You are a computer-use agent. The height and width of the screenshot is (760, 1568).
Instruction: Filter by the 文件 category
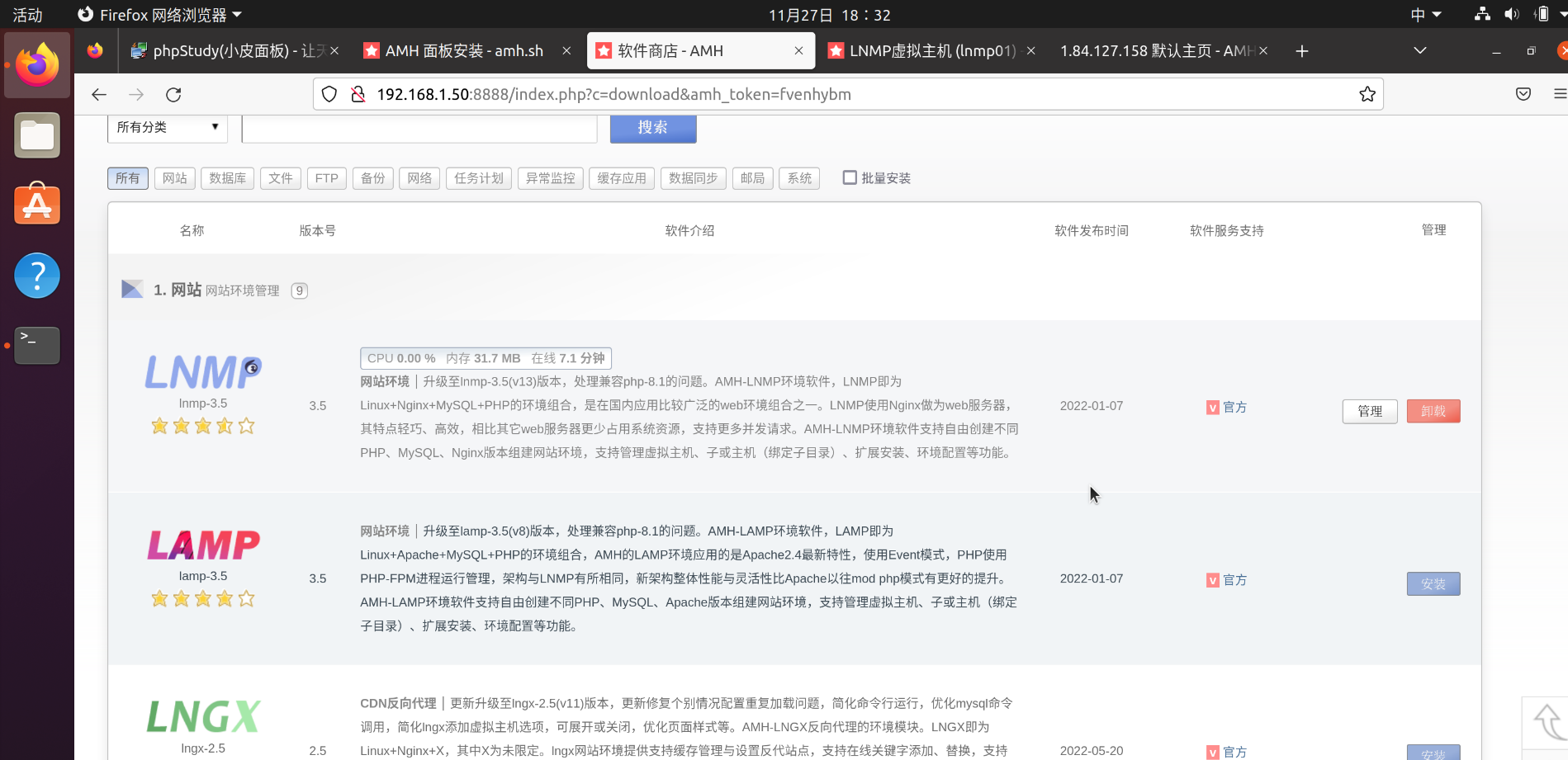(x=281, y=178)
